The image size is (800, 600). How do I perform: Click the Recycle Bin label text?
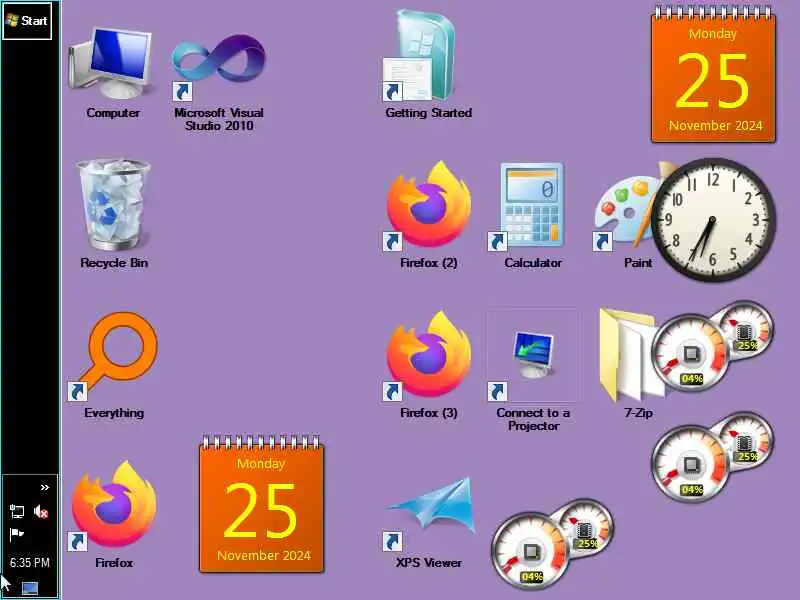pos(114,263)
